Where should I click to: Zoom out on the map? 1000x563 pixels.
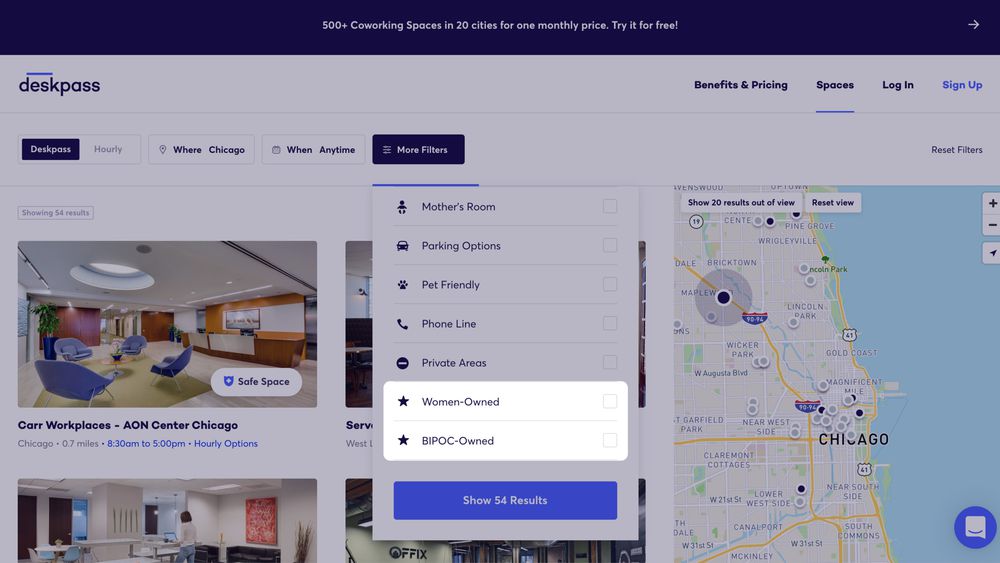992,225
